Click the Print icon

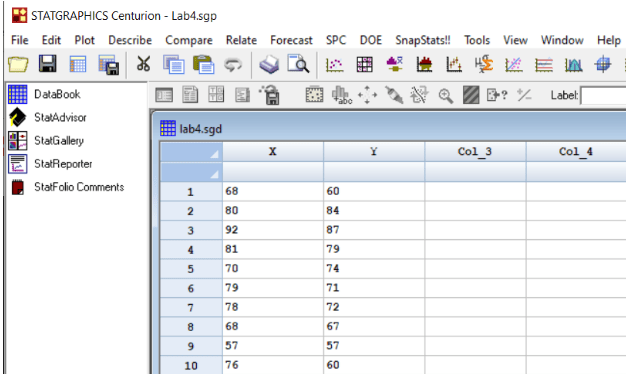269,64
